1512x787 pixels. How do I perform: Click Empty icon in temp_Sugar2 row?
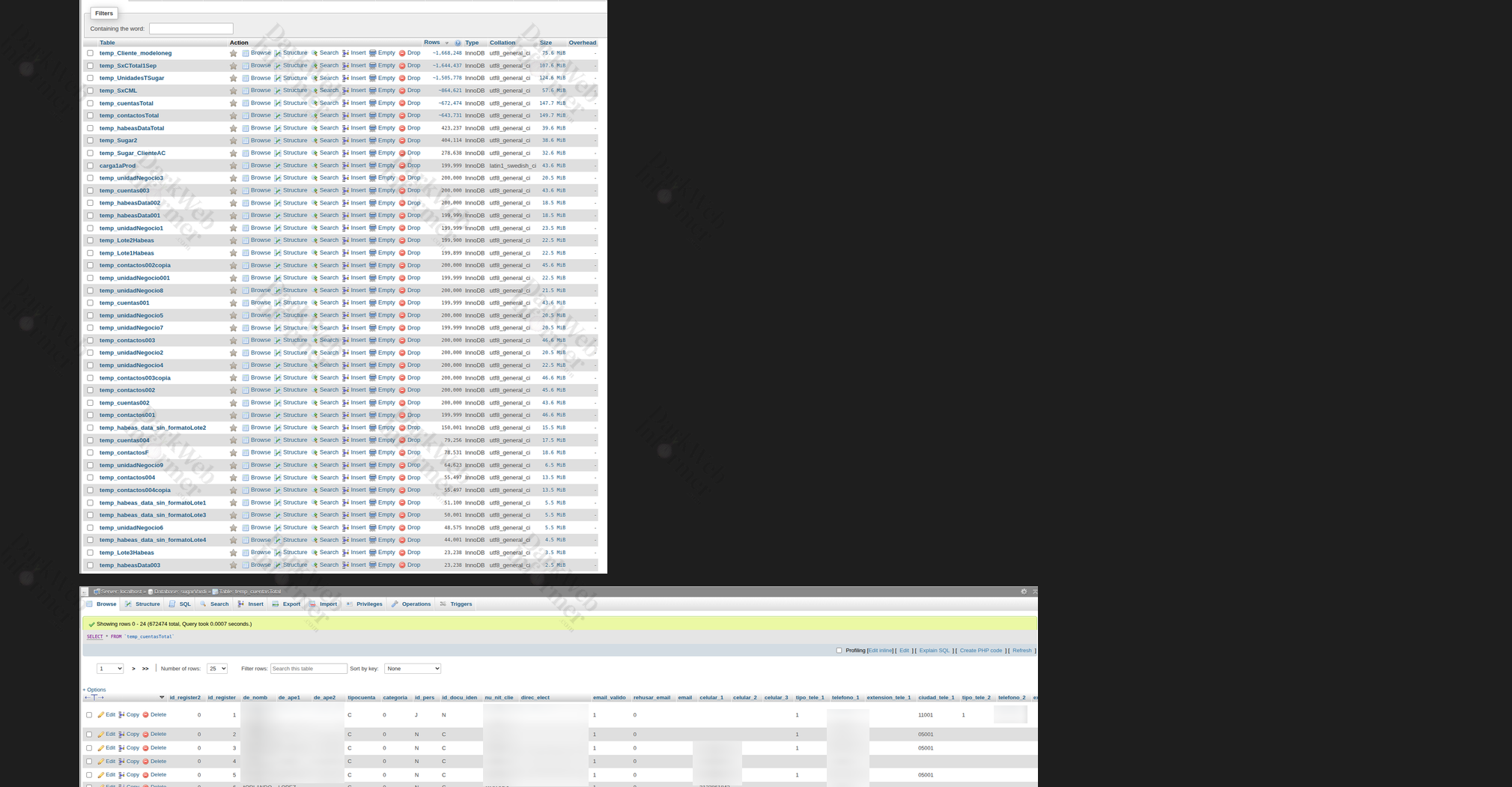[373, 141]
